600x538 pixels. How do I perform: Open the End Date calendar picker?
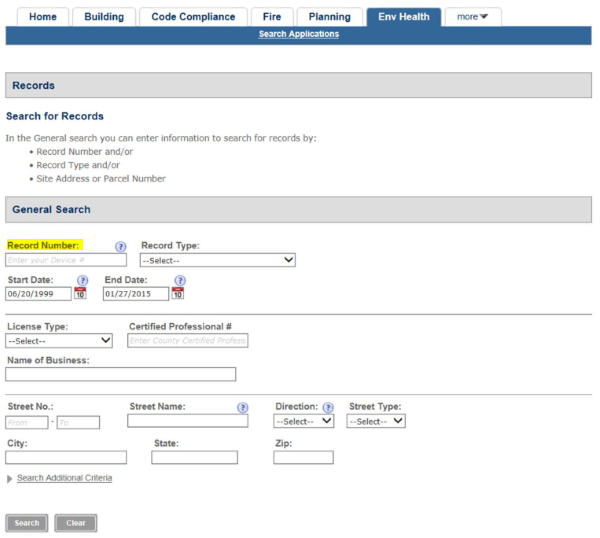[178, 294]
